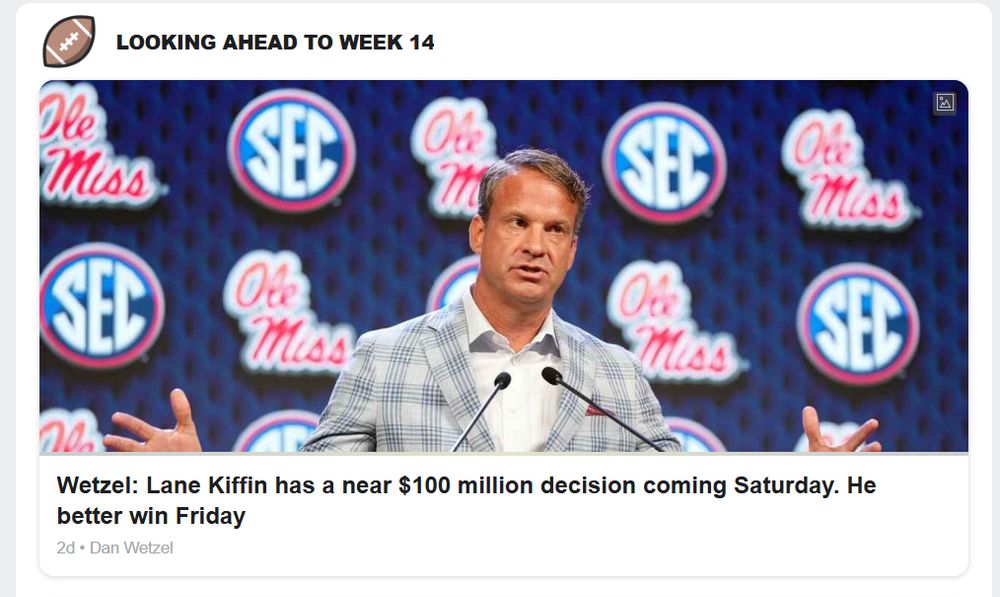Screen dimensions: 1000x597
Task: Click the SEC logo at photo's right edge
Action: click(x=857, y=323)
